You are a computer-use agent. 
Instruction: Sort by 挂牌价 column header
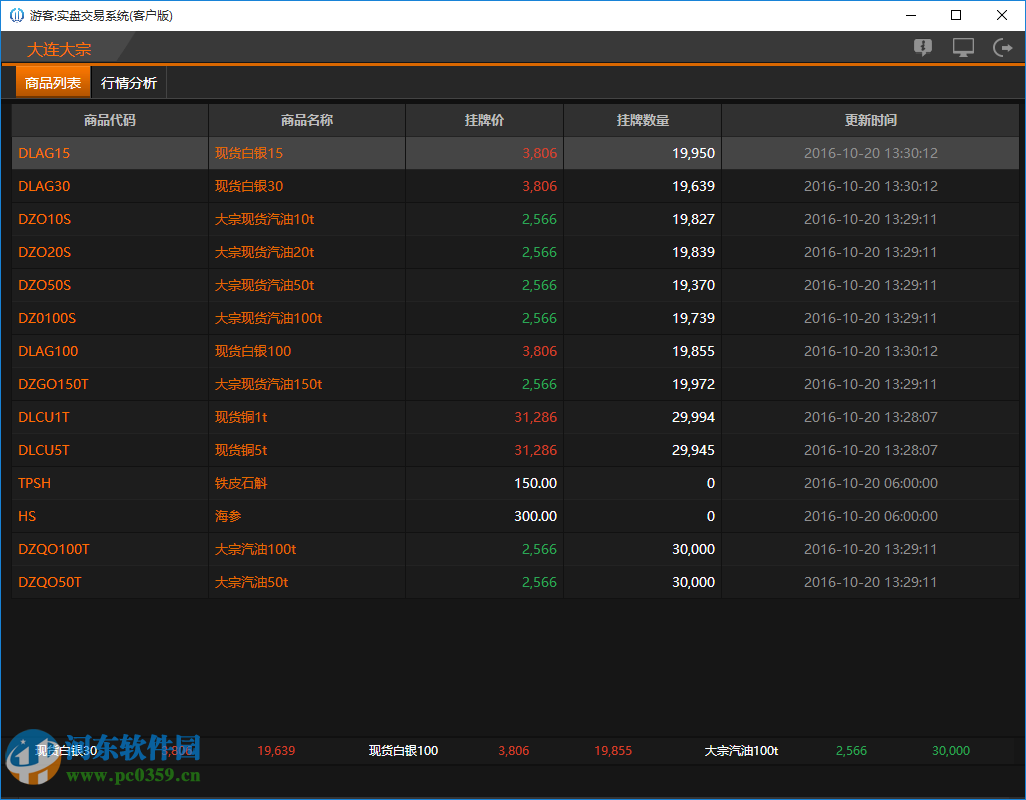(484, 120)
